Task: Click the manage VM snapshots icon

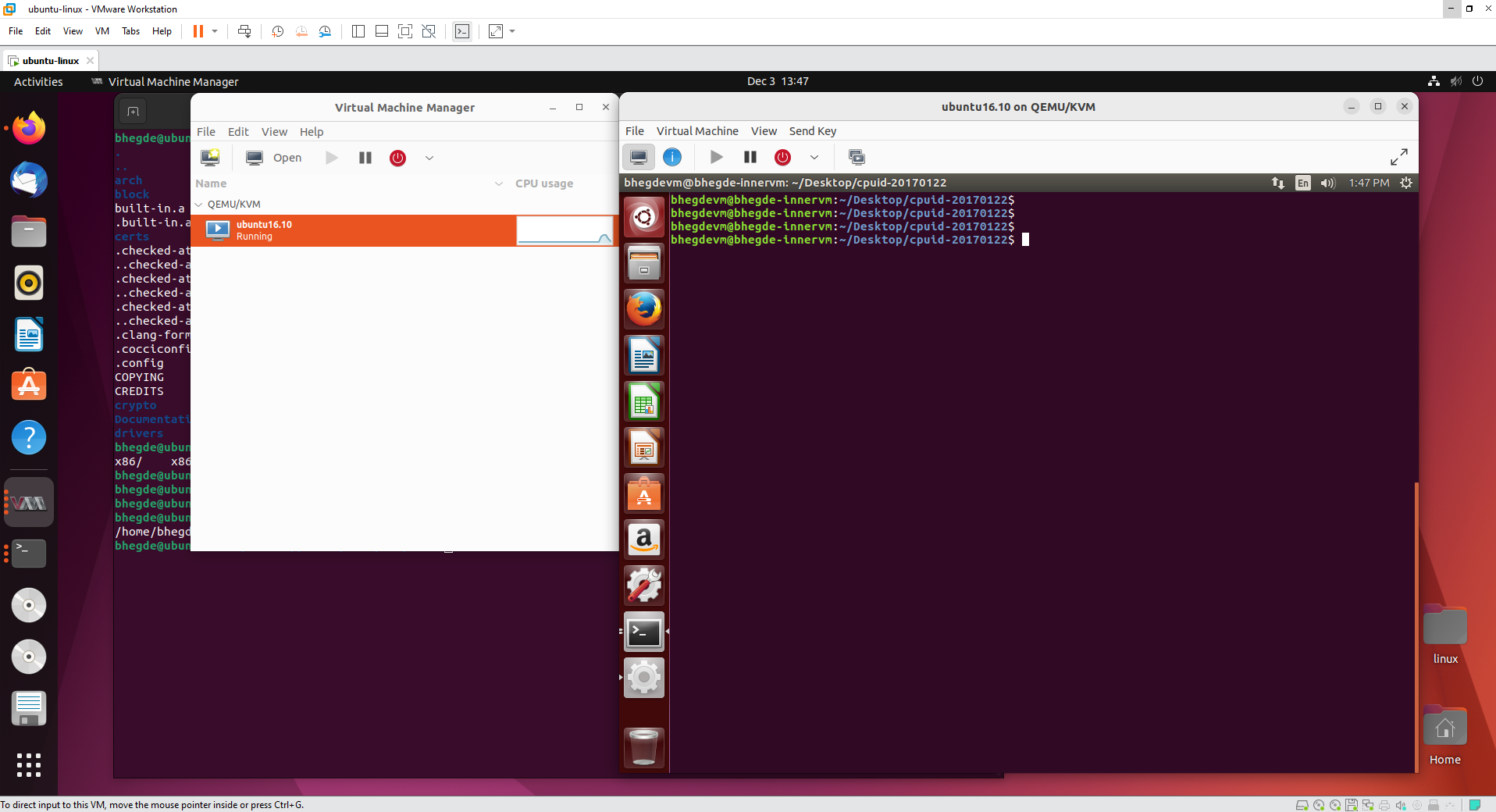Action: tap(857, 157)
